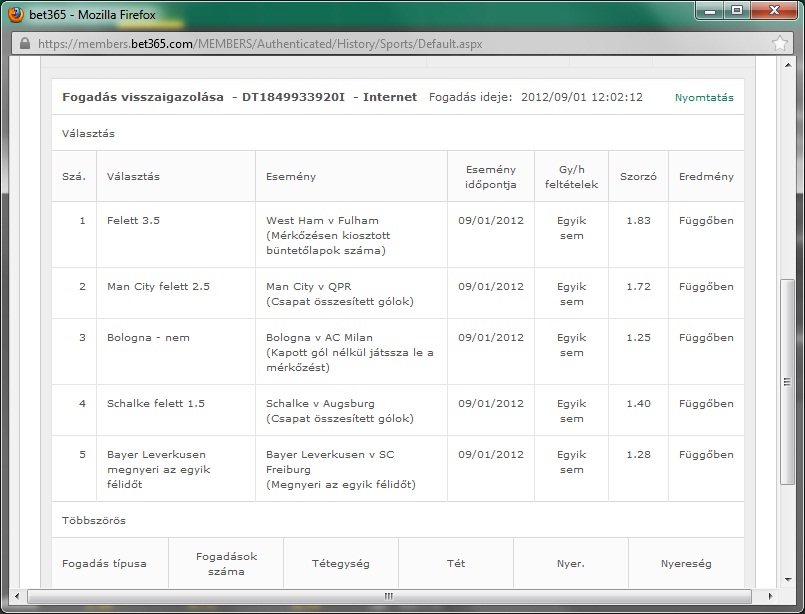This screenshot has width=805, height=614.
Task: Click the Esemény időpontja column header
Action: (491, 177)
